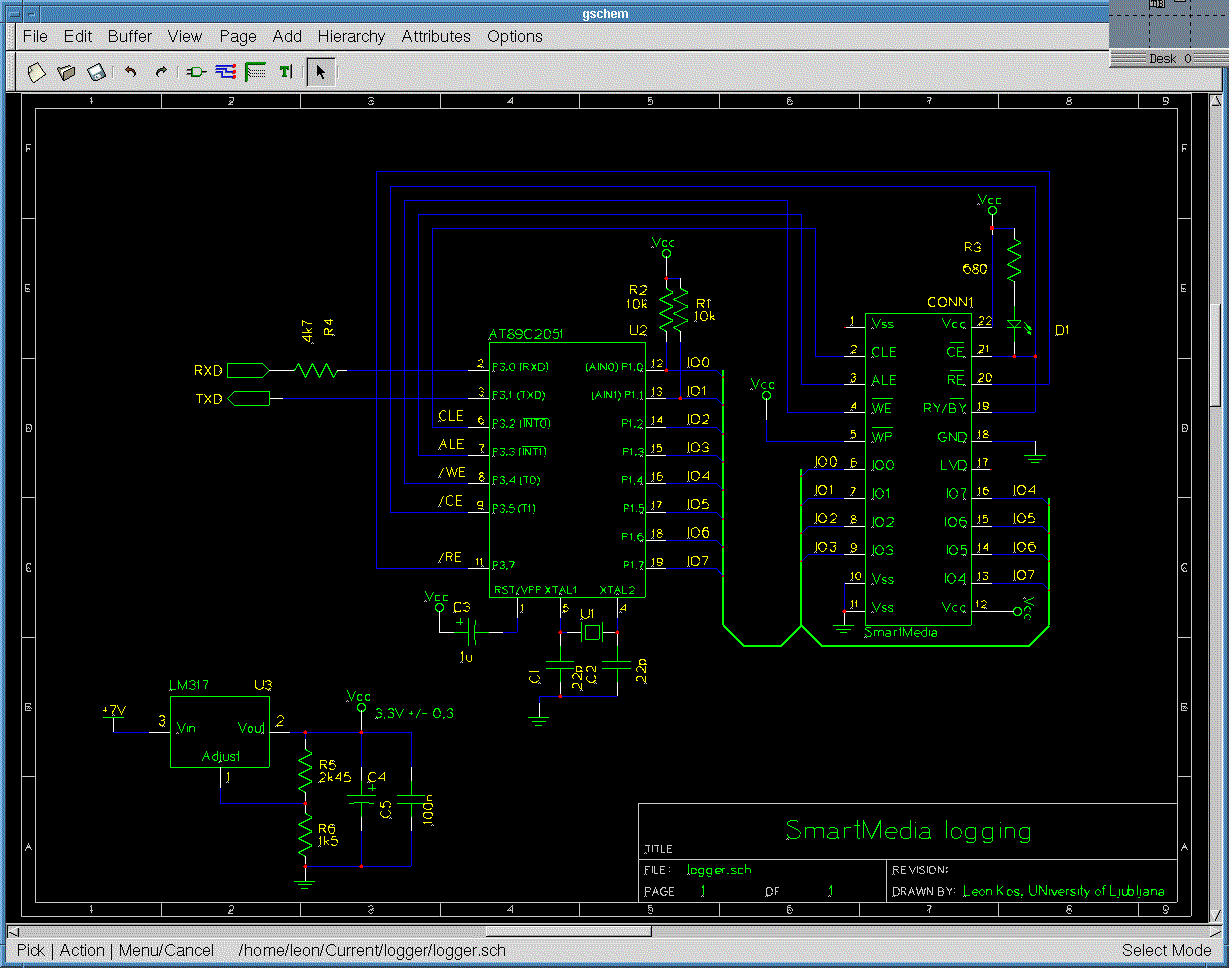
Task: Click the XTAL1 pin label
Action: [562, 589]
